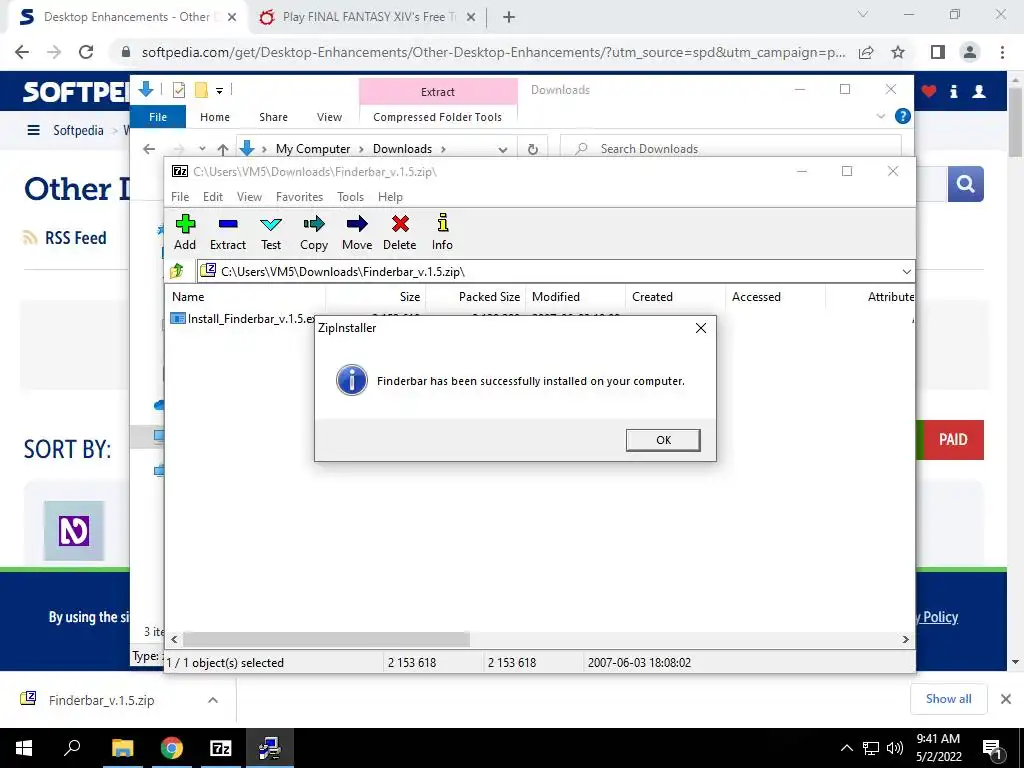Open Info in the 7-Zip toolbar

pyautogui.click(x=442, y=232)
